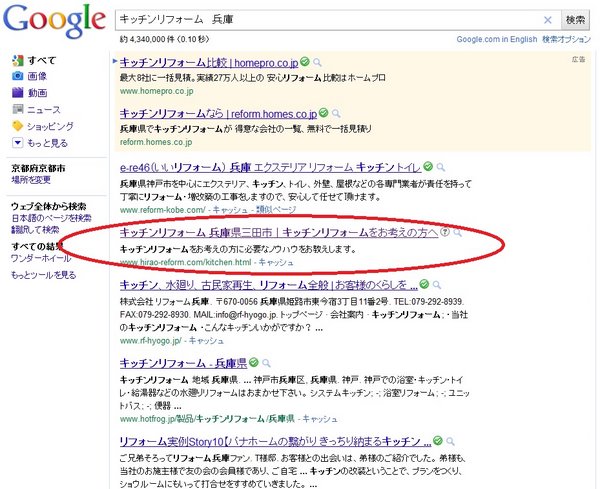Image resolution: width=600 pixels, height=489 pixels.
Task: Open 類似ページ link for reform-kobe.com
Action: click(276, 210)
